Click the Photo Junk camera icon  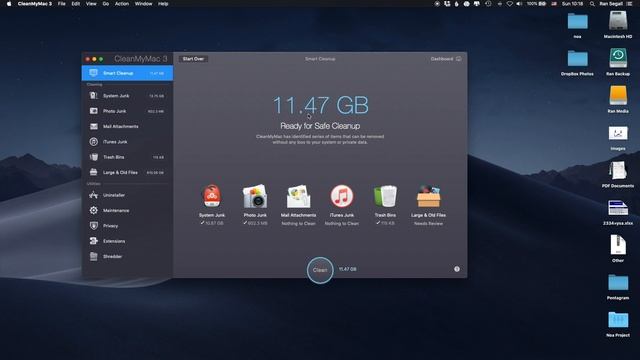pos(255,196)
